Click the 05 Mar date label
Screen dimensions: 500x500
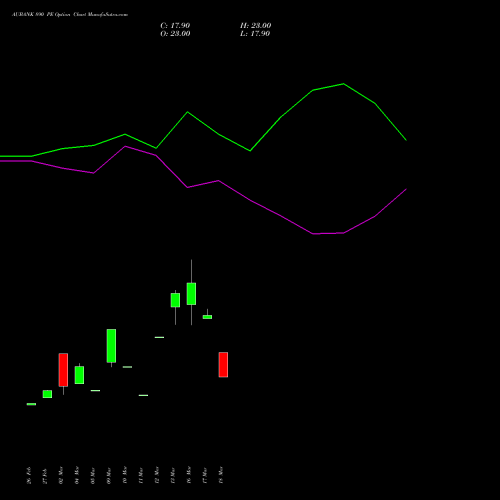[93, 475]
